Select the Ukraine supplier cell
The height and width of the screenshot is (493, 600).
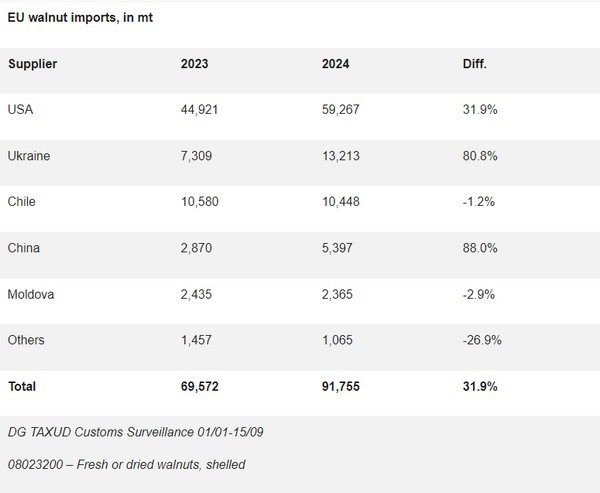pyautogui.click(x=28, y=156)
